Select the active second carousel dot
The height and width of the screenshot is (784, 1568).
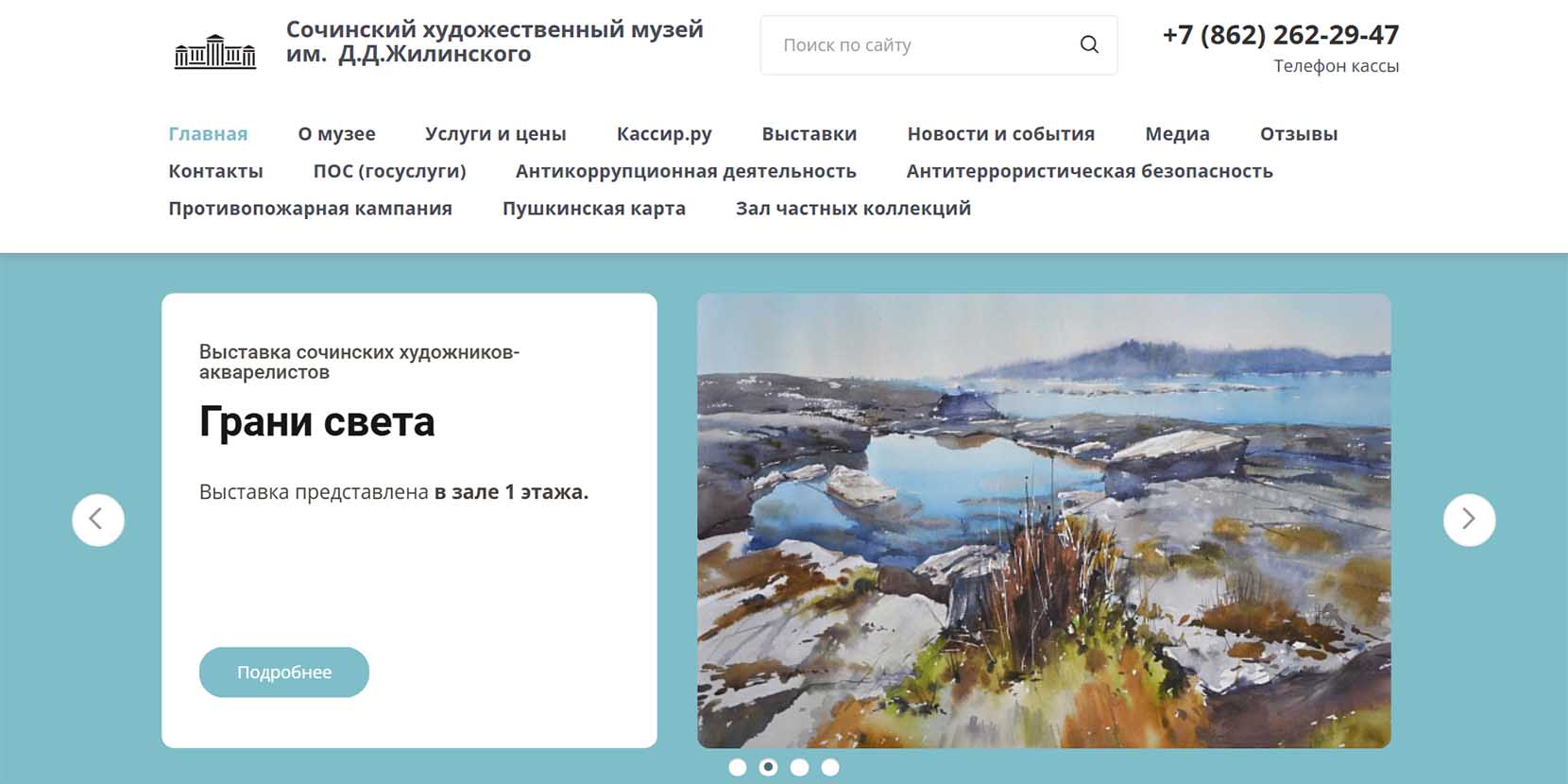click(769, 767)
